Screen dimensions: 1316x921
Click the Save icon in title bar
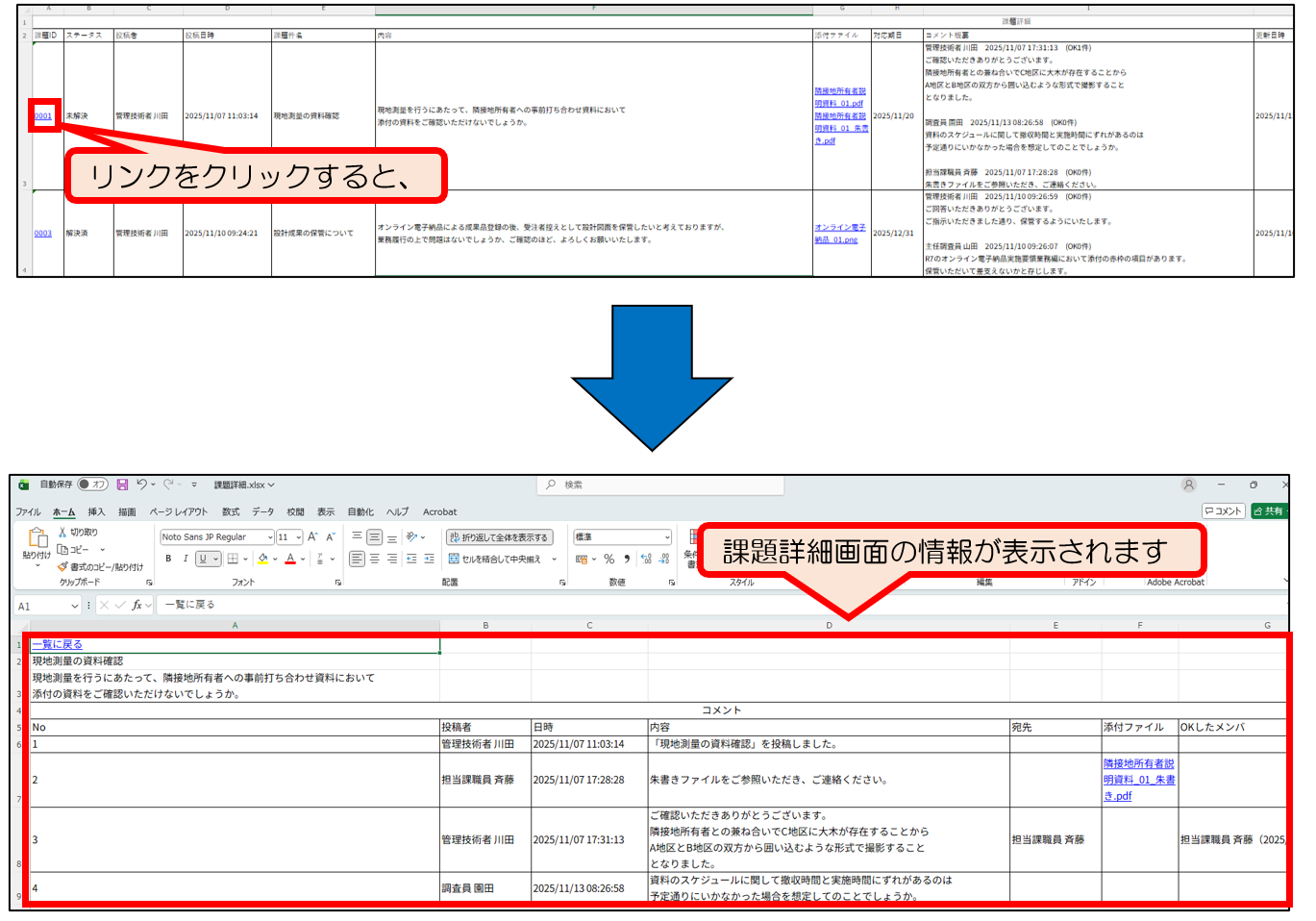(x=122, y=485)
